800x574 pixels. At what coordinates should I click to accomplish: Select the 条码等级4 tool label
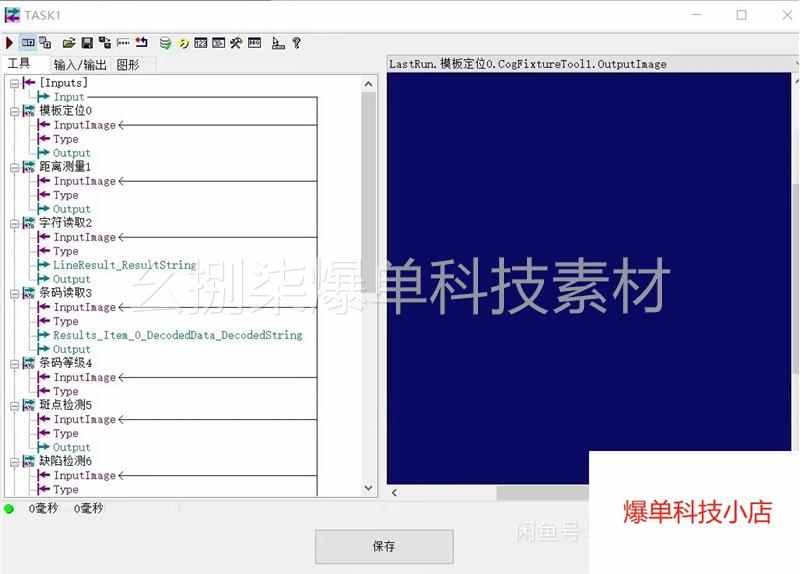point(66,363)
